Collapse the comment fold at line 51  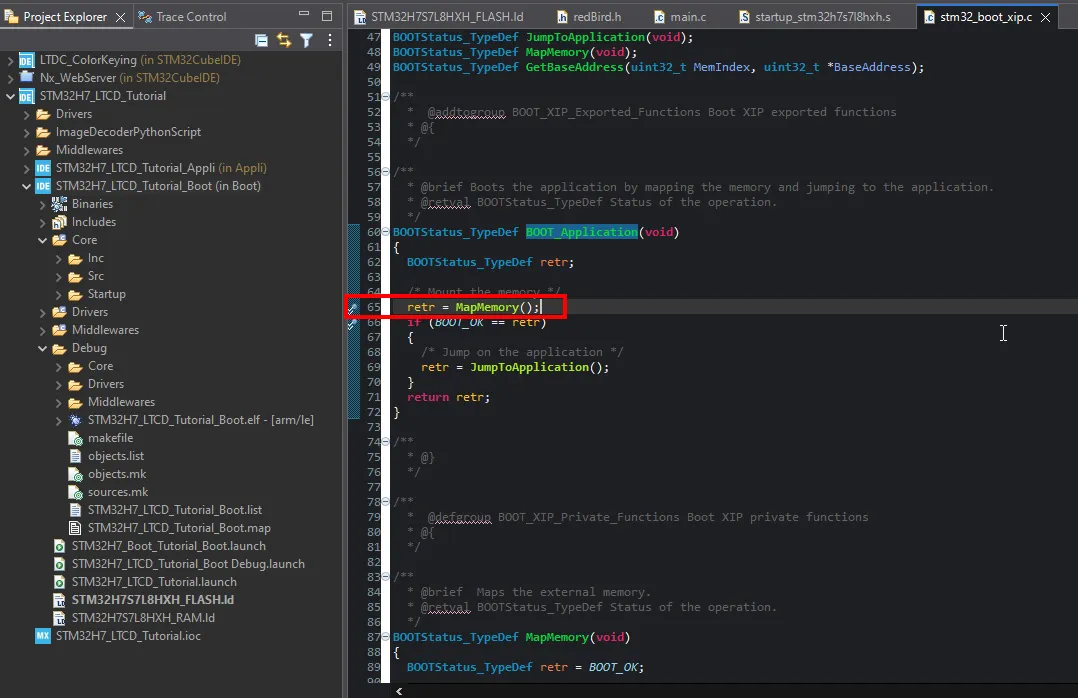(385, 97)
